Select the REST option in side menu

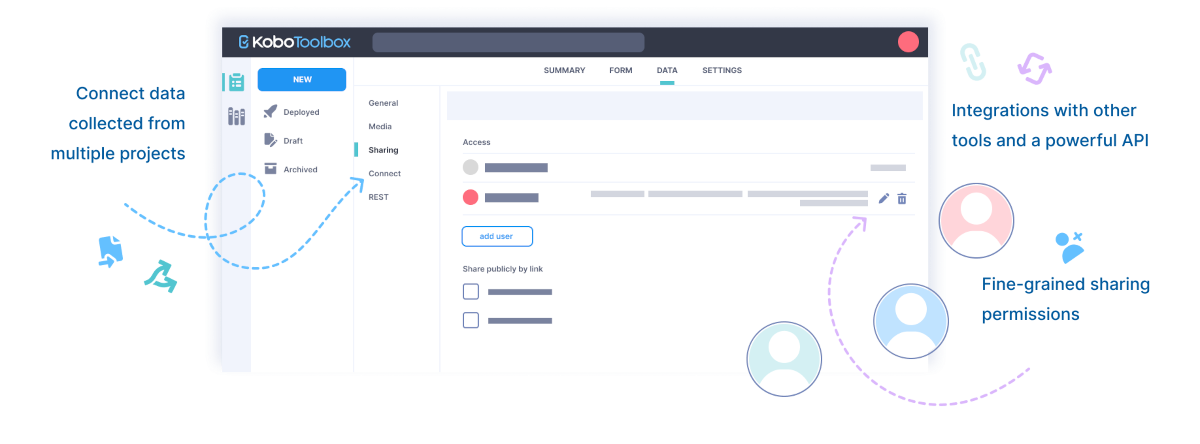(x=378, y=197)
